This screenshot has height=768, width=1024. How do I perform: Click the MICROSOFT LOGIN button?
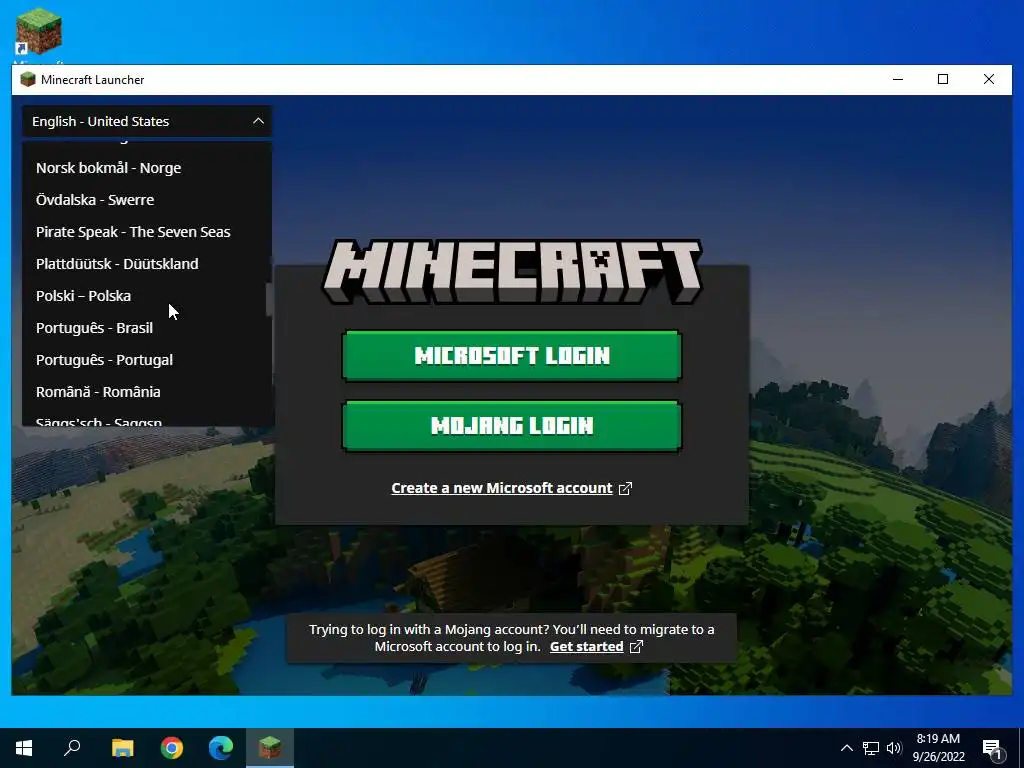pos(512,356)
